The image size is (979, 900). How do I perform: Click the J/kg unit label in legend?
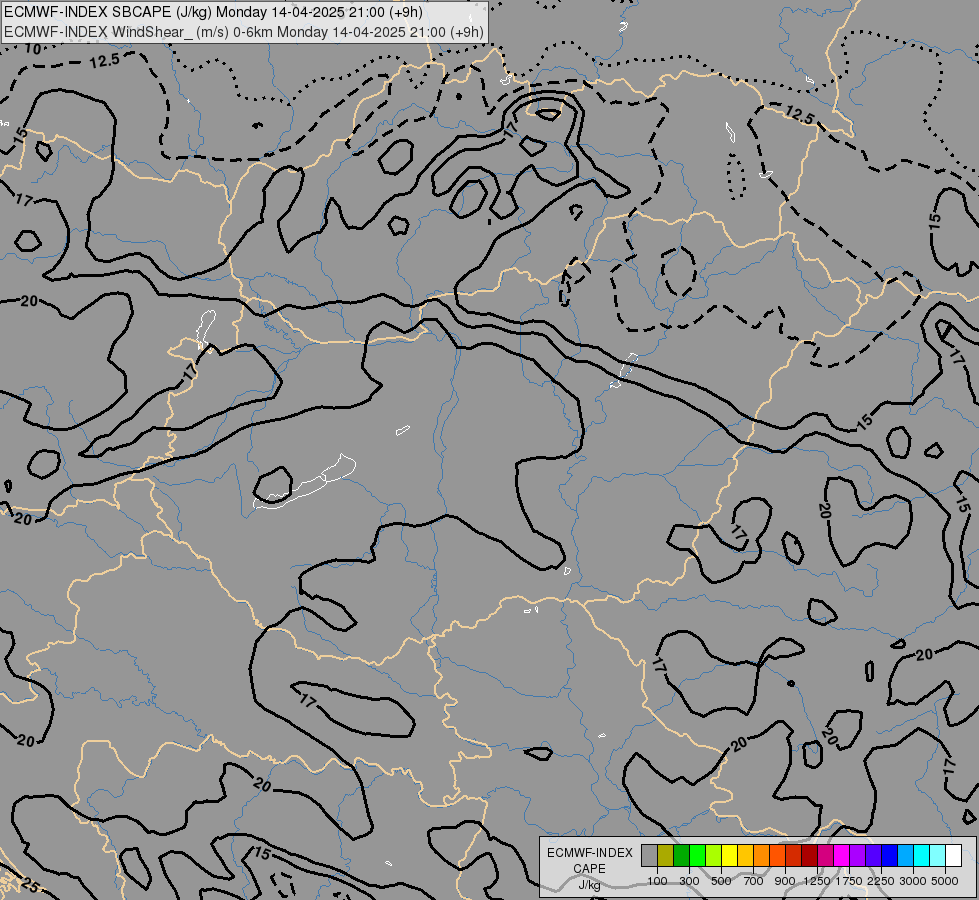[589, 885]
